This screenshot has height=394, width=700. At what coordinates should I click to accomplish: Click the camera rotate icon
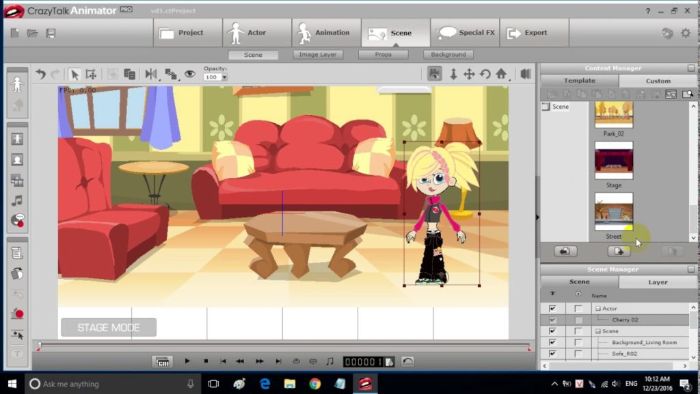(x=485, y=74)
